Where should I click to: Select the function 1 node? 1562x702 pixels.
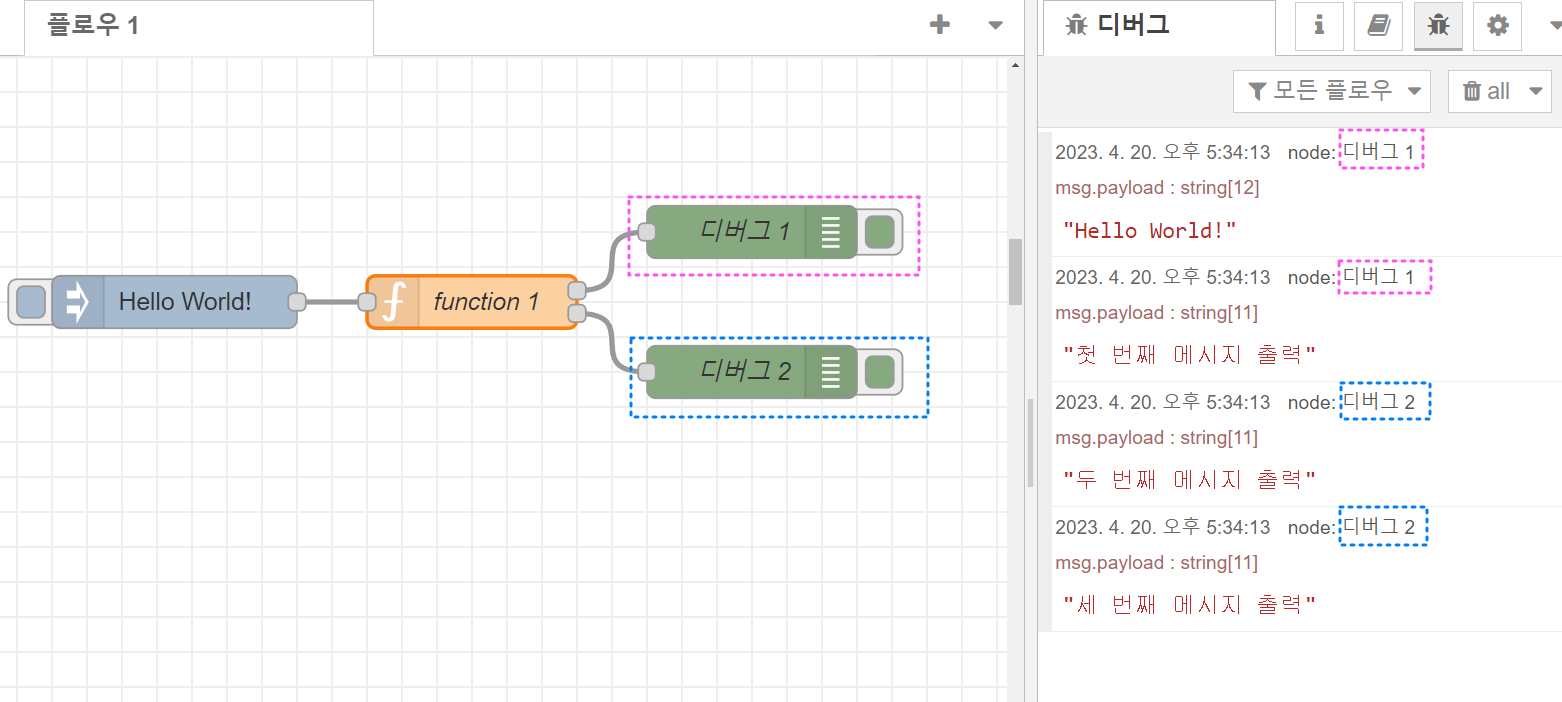472,302
